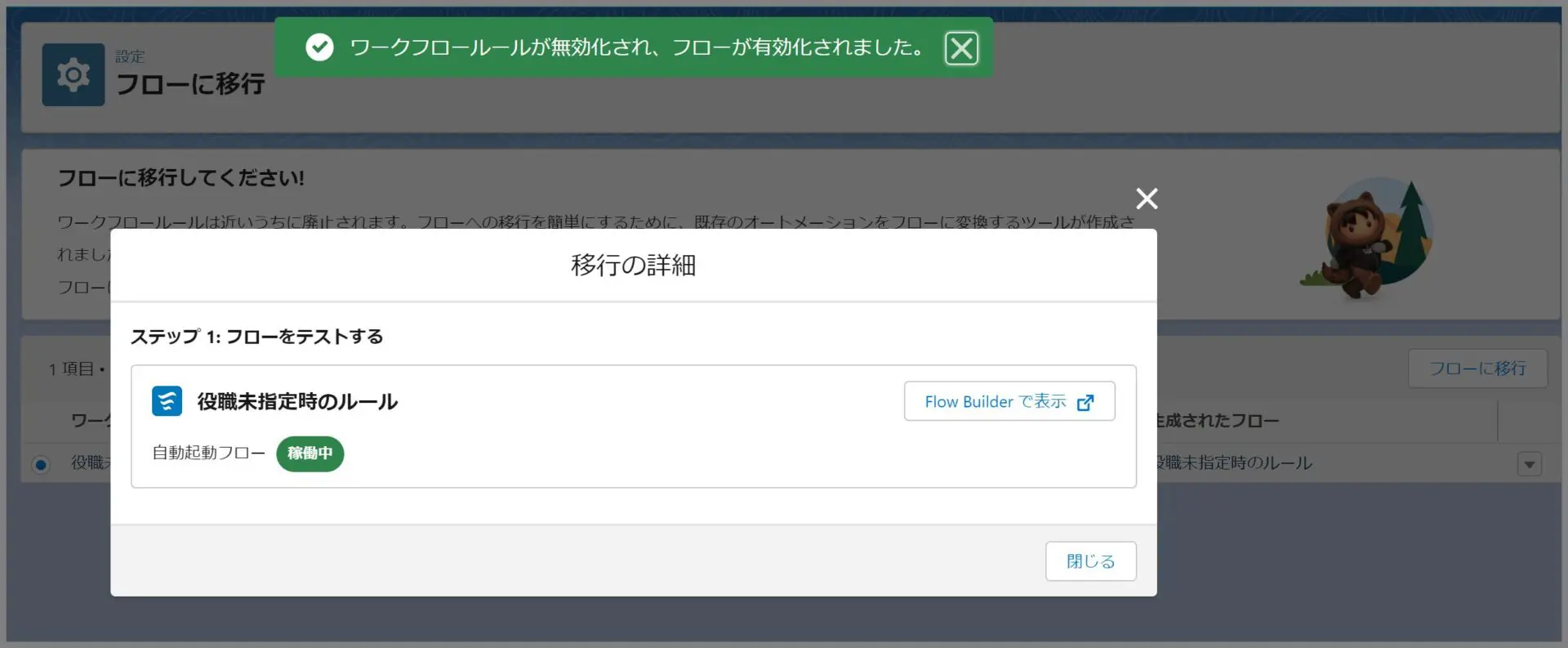
Task: Click the ステップ 1: フローをテストする heading
Action: [256, 337]
